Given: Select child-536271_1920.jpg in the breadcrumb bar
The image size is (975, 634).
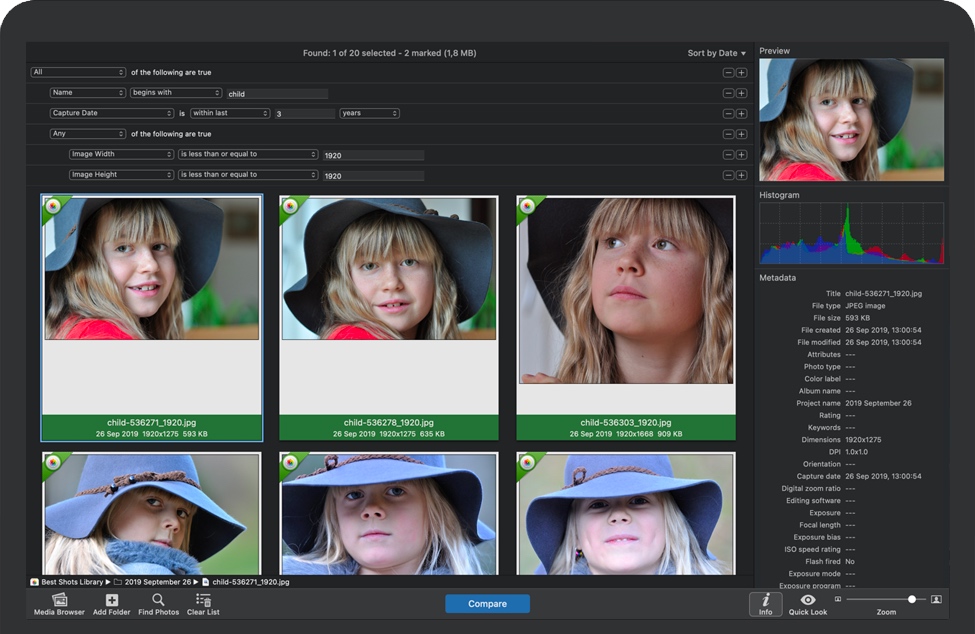Looking at the screenshot, I should (248, 581).
